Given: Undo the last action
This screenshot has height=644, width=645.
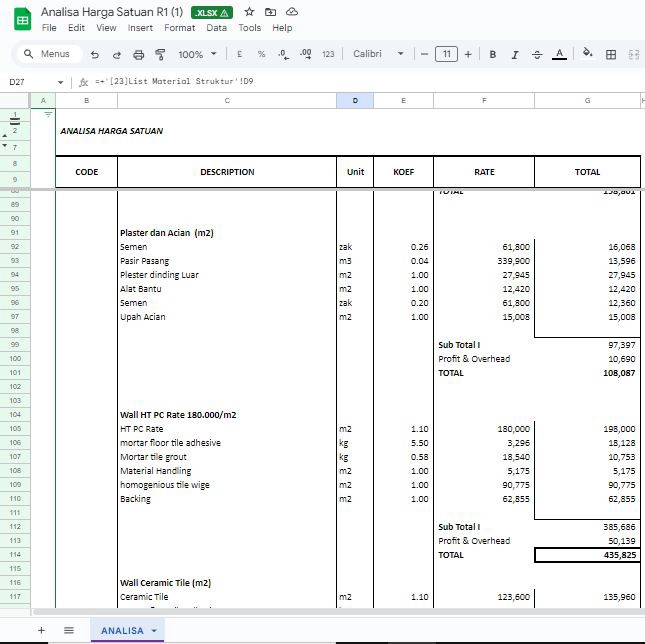Looking at the screenshot, I should click(x=95, y=54).
